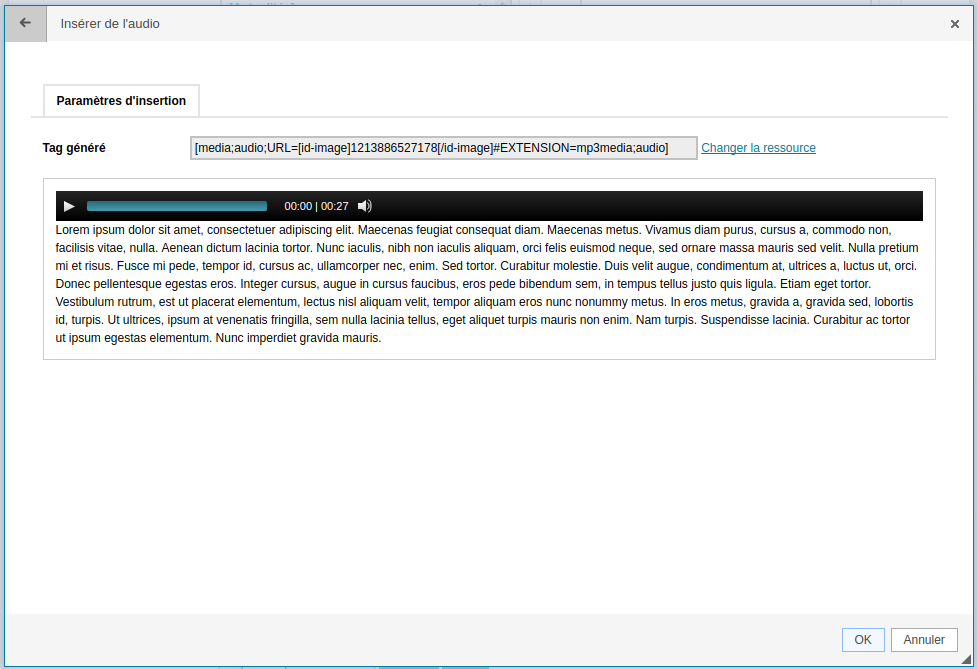Viewport: 977px width, 669px height.
Task: Seek on the audio progress bar
Action: tap(177, 206)
